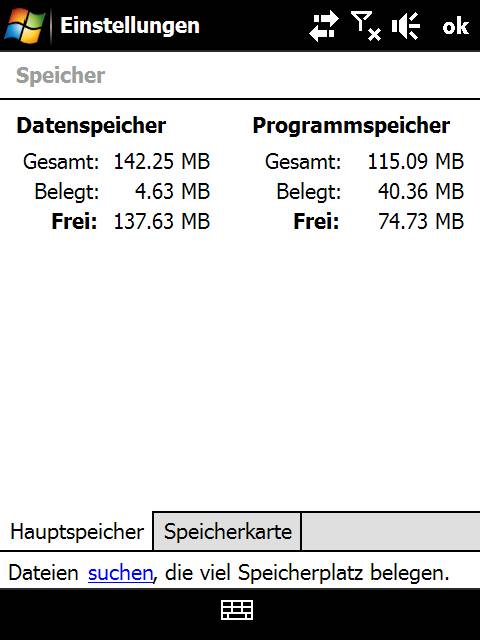Confirm with the ok button
Image resolution: width=480 pixels, height=640 pixels.
456,26
